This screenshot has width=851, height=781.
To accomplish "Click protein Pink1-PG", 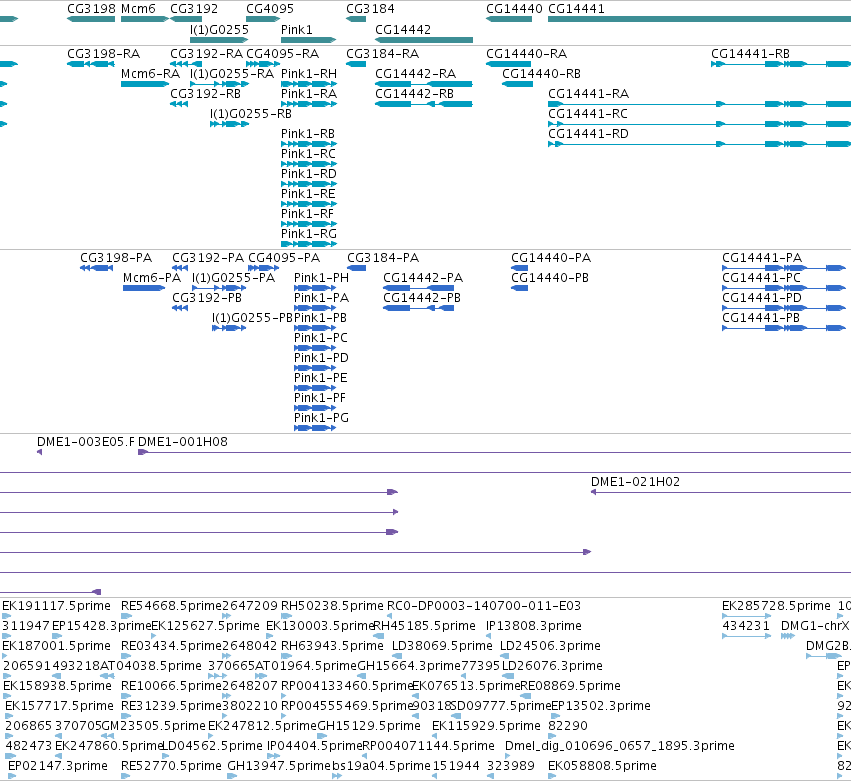I will click(321, 418).
